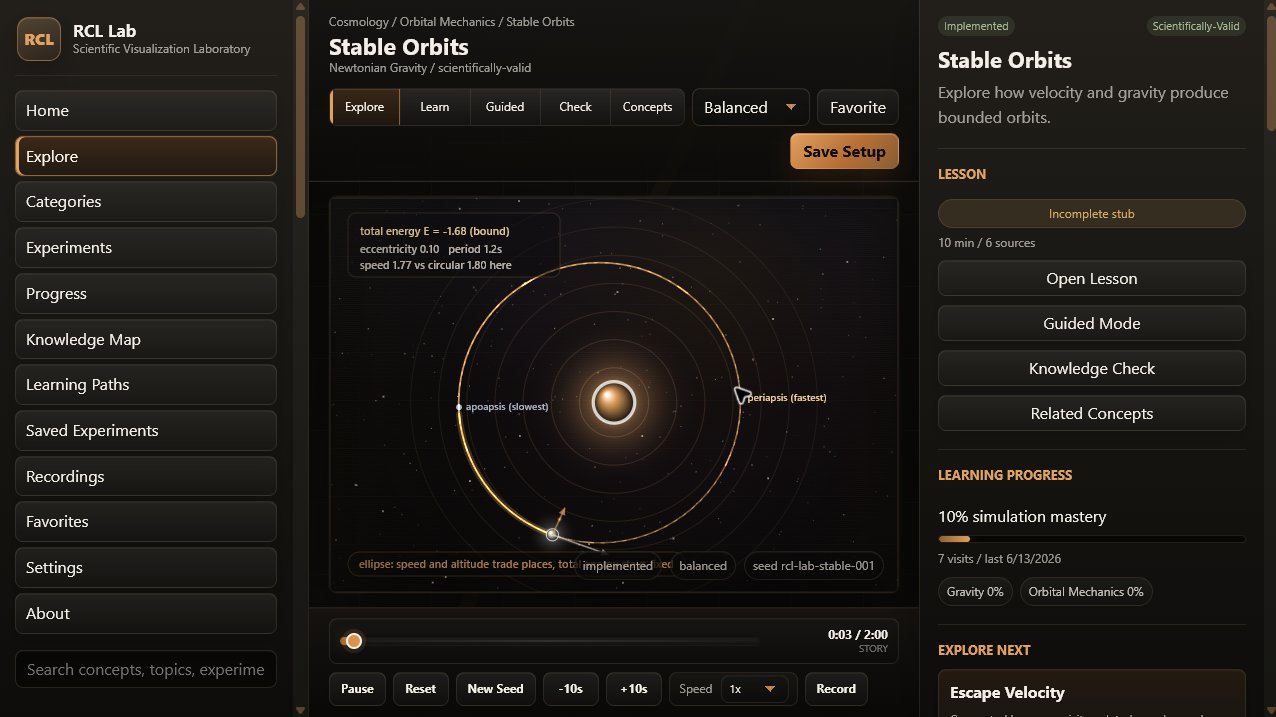Image resolution: width=1276 pixels, height=717 pixels.
Task: Click the orbiting planet on ellipse
Action: (552, 535)
